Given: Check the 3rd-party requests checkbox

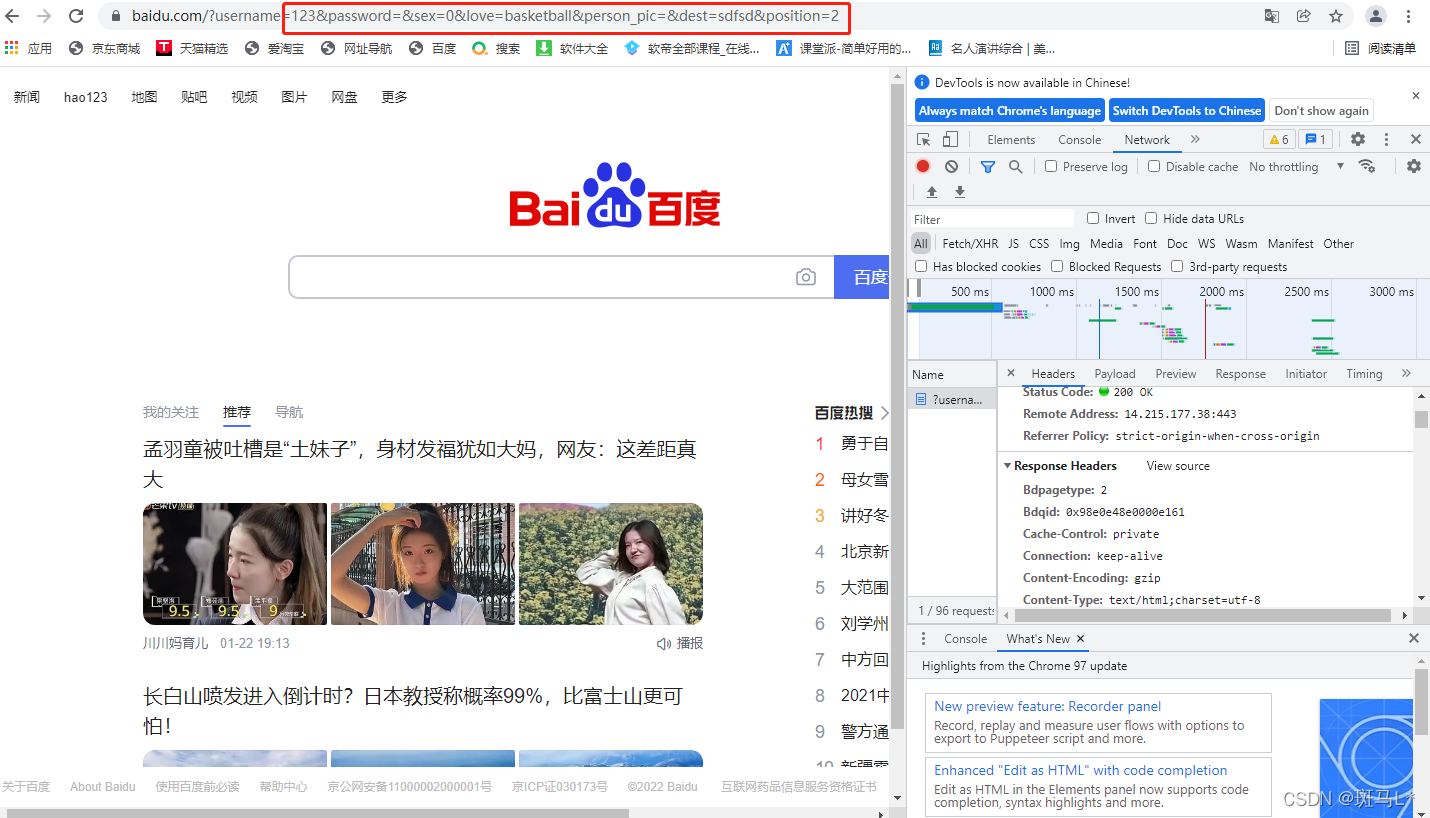Looking at the screenshot, I should pos(1177,266).
